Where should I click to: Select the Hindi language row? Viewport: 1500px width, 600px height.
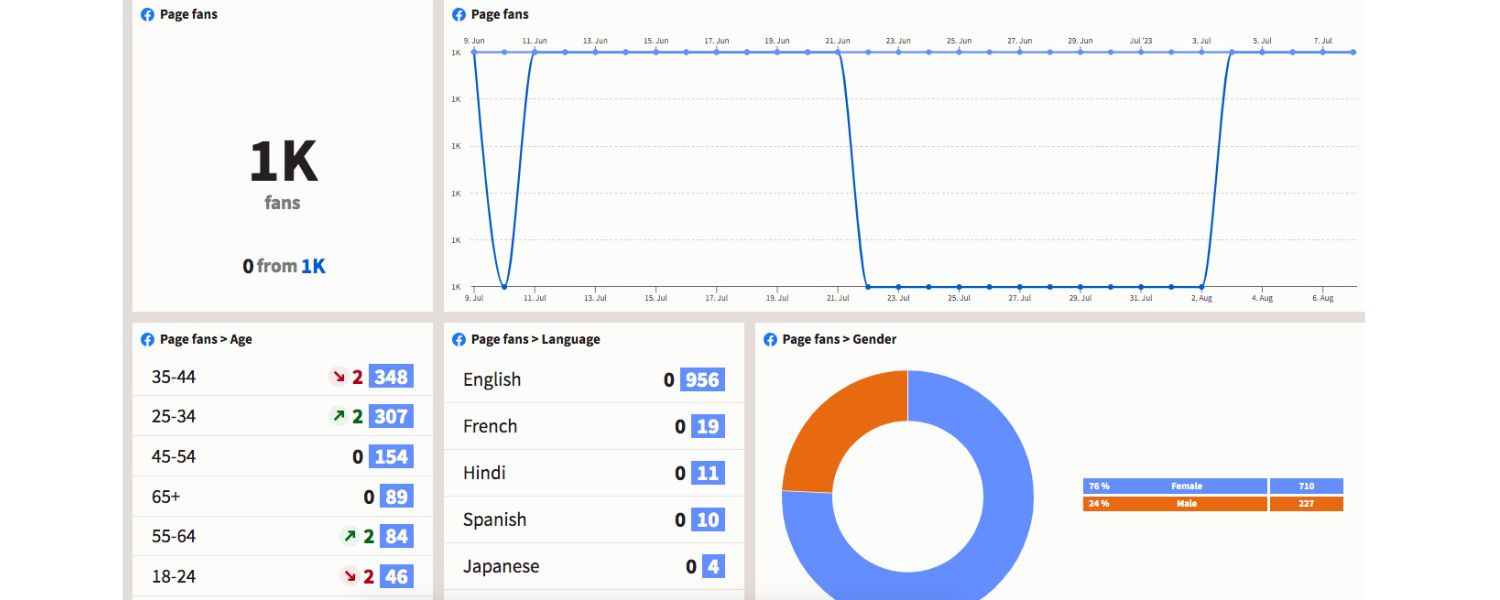(594, 473)
